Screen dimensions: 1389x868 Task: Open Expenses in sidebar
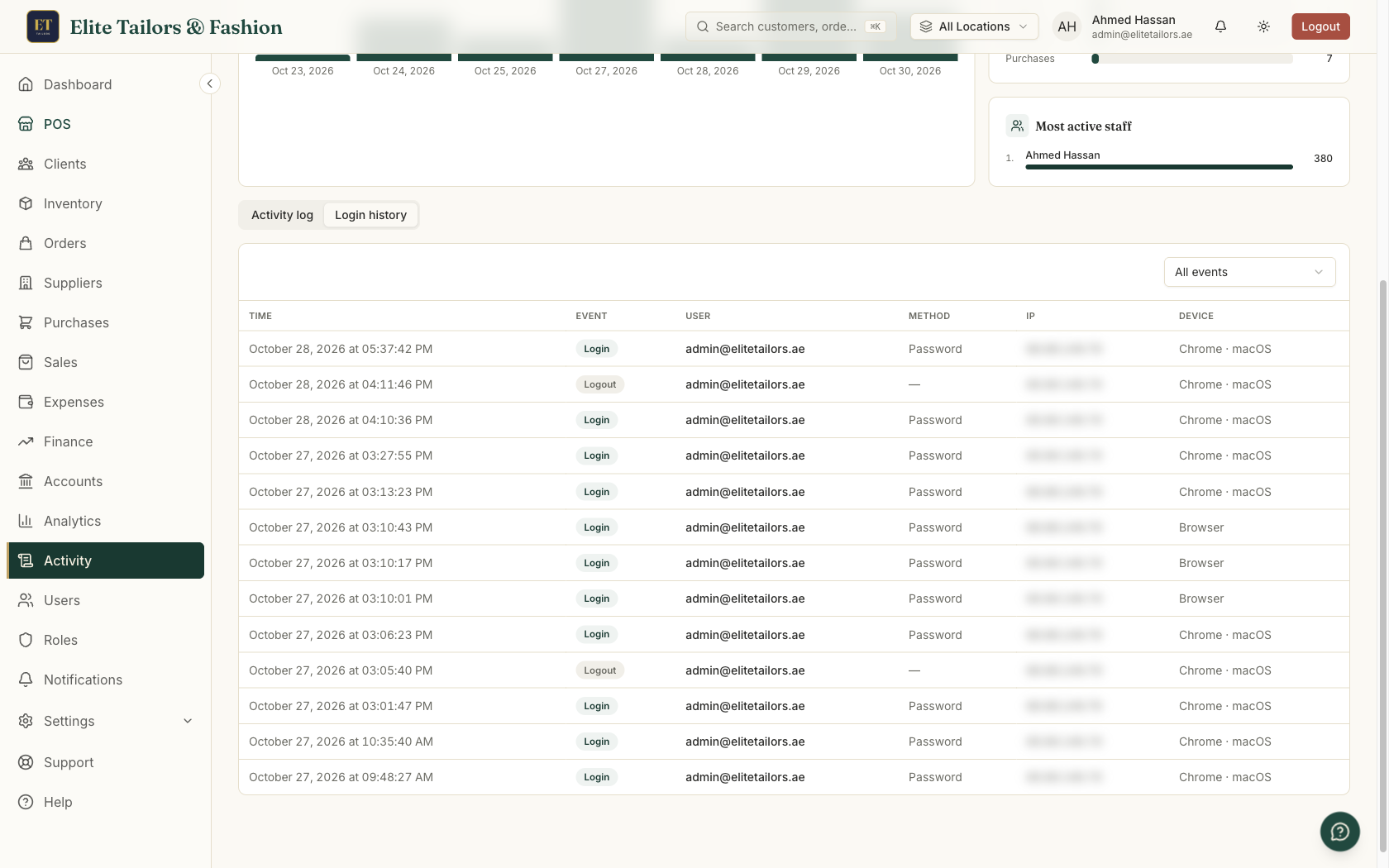click(x=106, y=402)
